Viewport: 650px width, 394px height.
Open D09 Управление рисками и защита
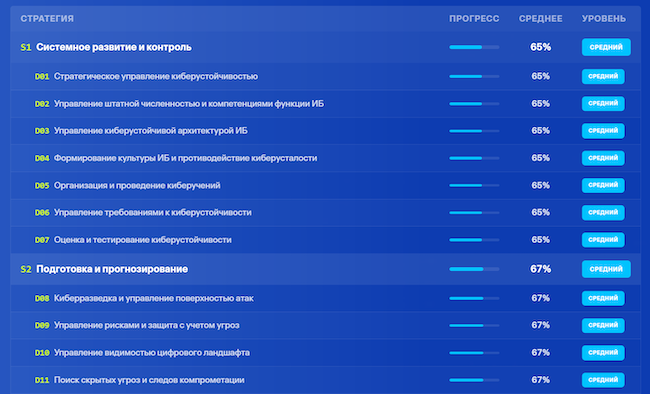point(325,326)
